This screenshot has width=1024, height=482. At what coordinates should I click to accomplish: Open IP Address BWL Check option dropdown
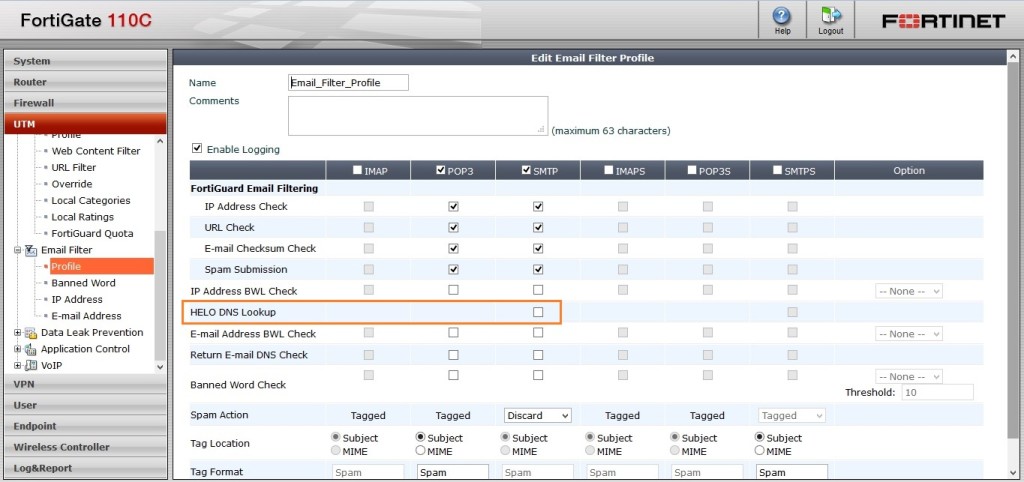tap(908, 291)
